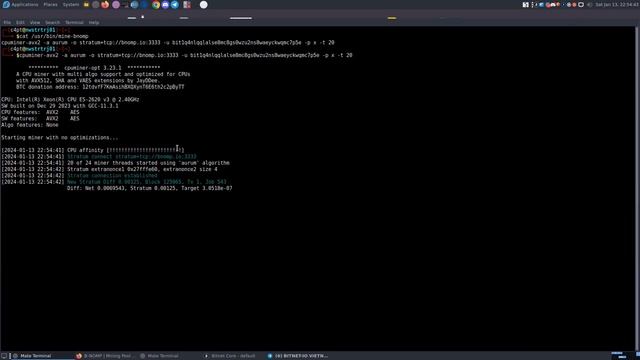Click the white square tray icon
The width and height of the screenshot is (640, 360).
tap(526, 5)
